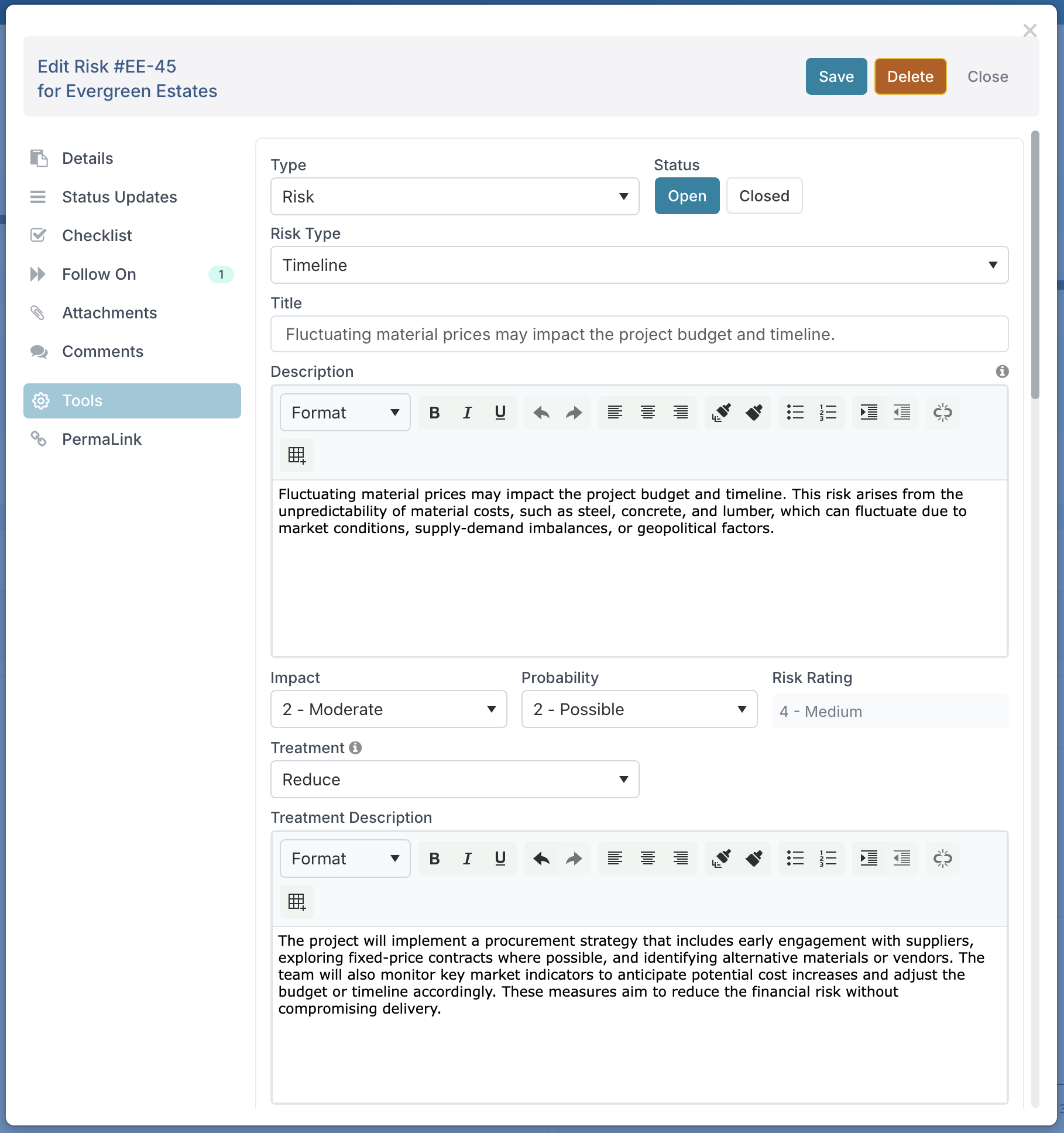Viewport: 1064px width, 1133px height.
Task: Click remove-format brush in Description toolbar
Action: click(754, 413)
